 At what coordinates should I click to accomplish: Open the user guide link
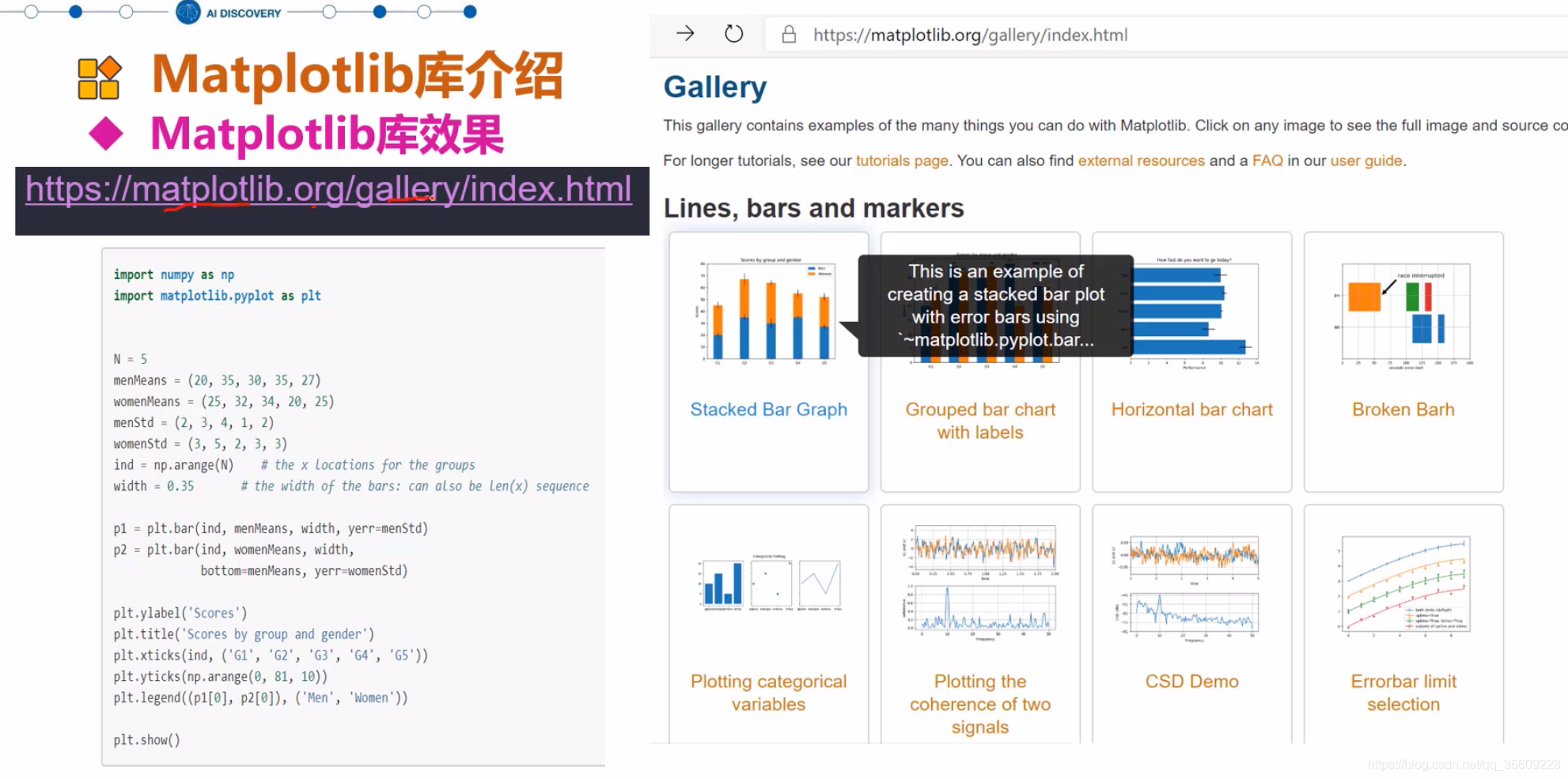coord(1366,161)
